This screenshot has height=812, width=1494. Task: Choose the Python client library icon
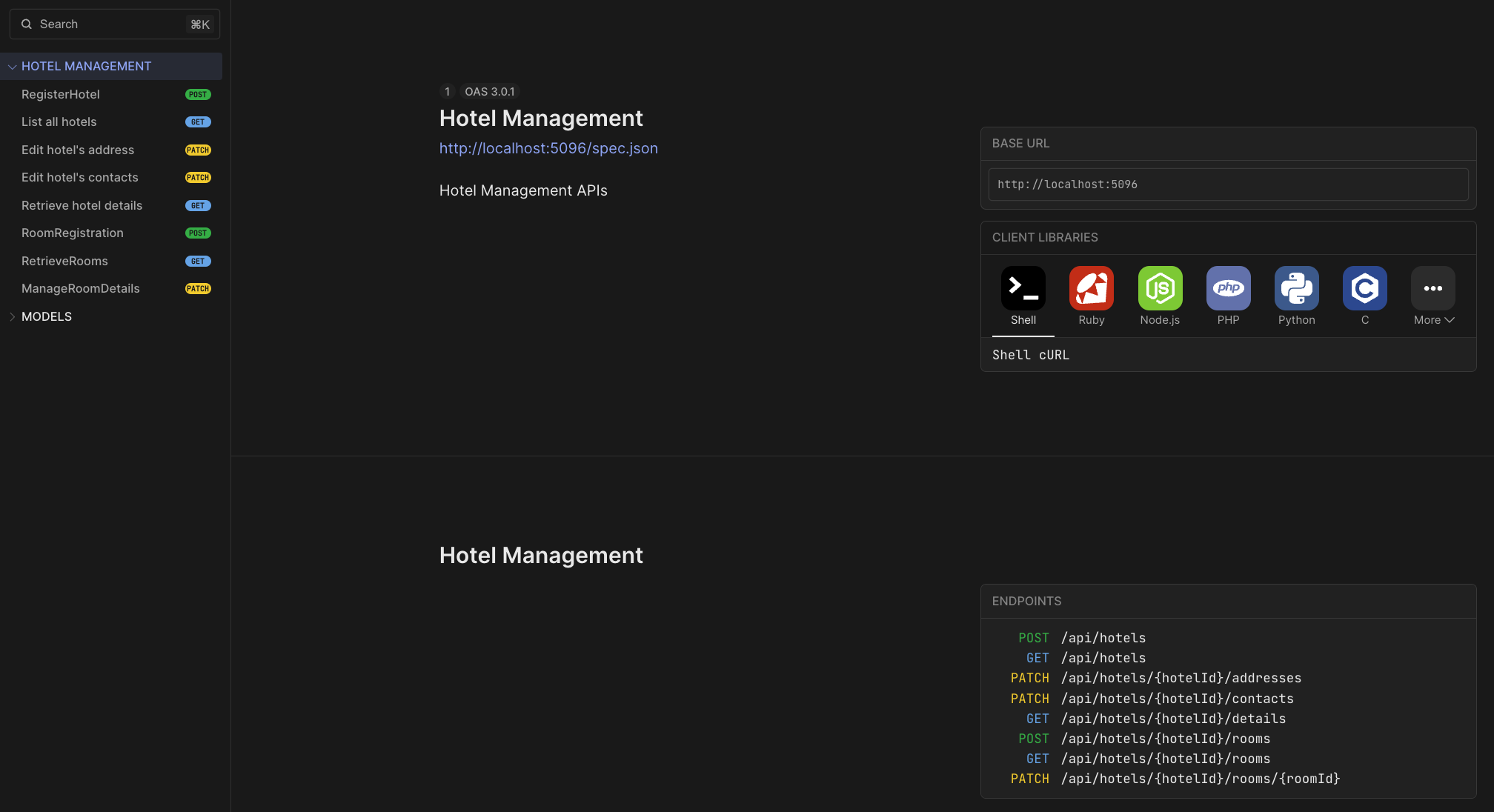[1296, 288]
